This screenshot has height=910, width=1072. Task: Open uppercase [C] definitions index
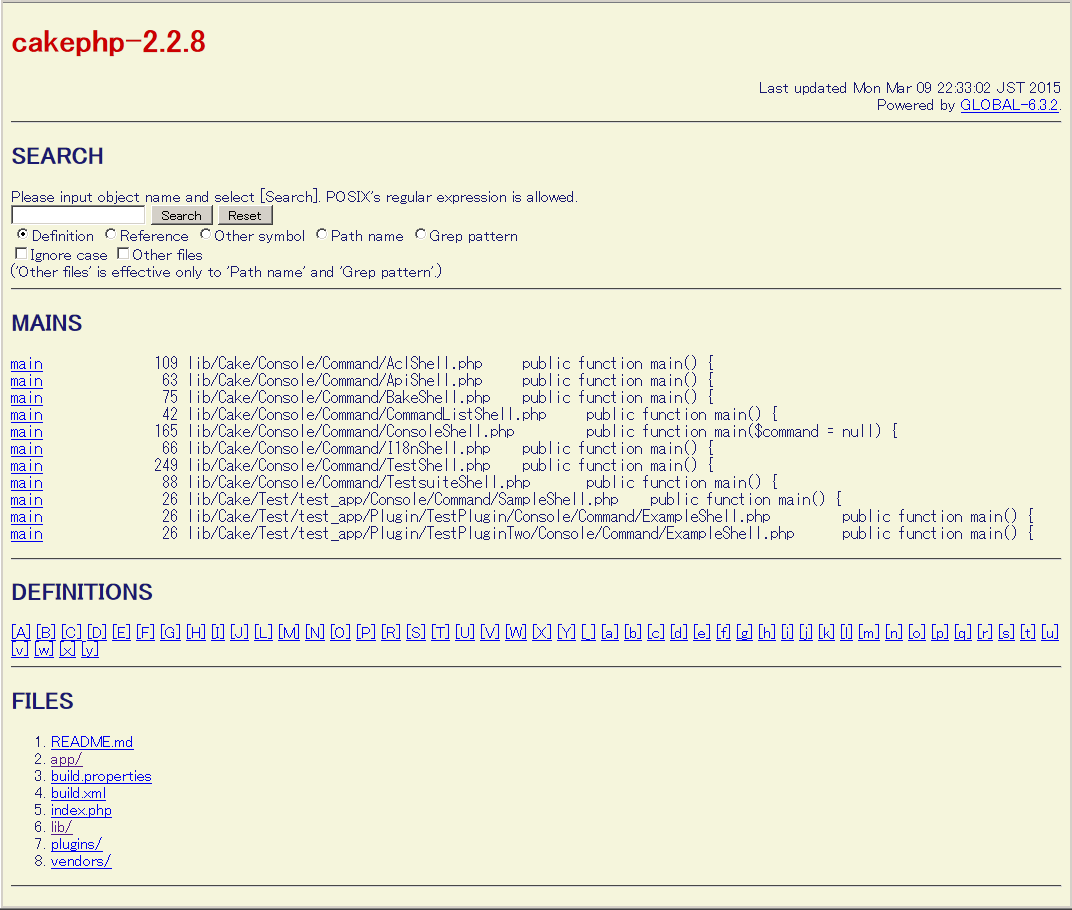71,632
